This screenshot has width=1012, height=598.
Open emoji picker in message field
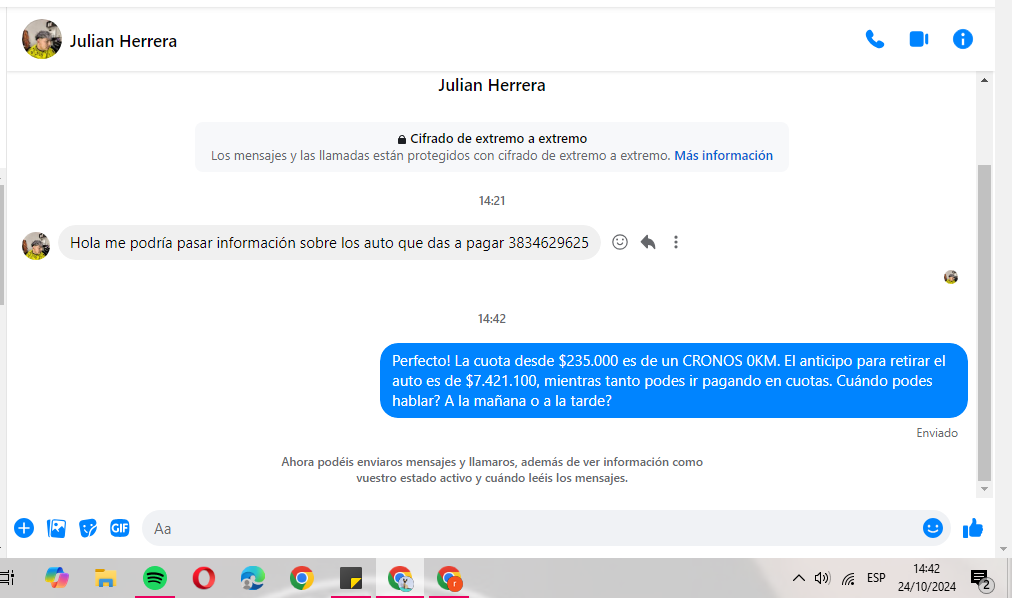pos(932,528)
